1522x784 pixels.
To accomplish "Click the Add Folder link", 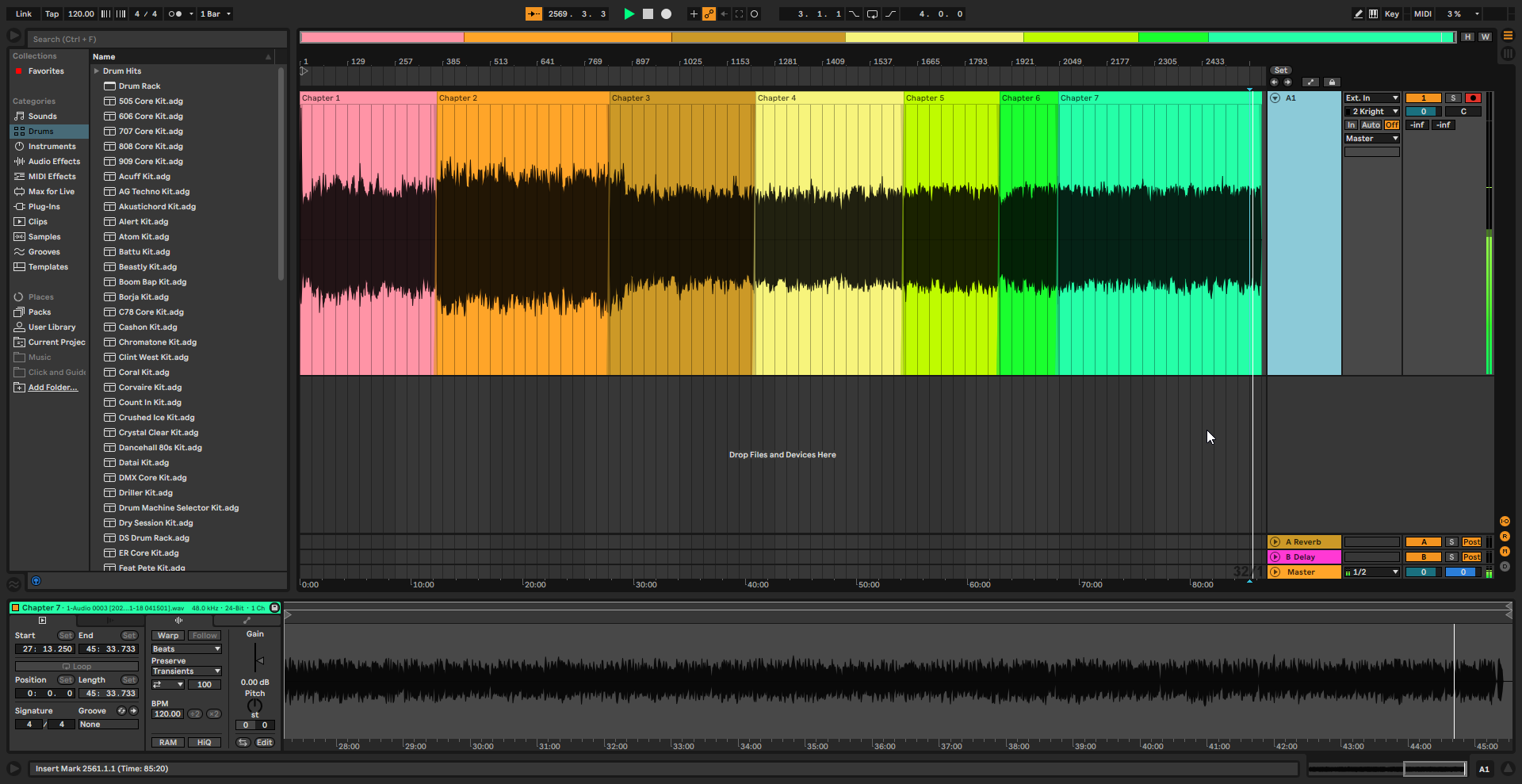I will pos(53,388).
